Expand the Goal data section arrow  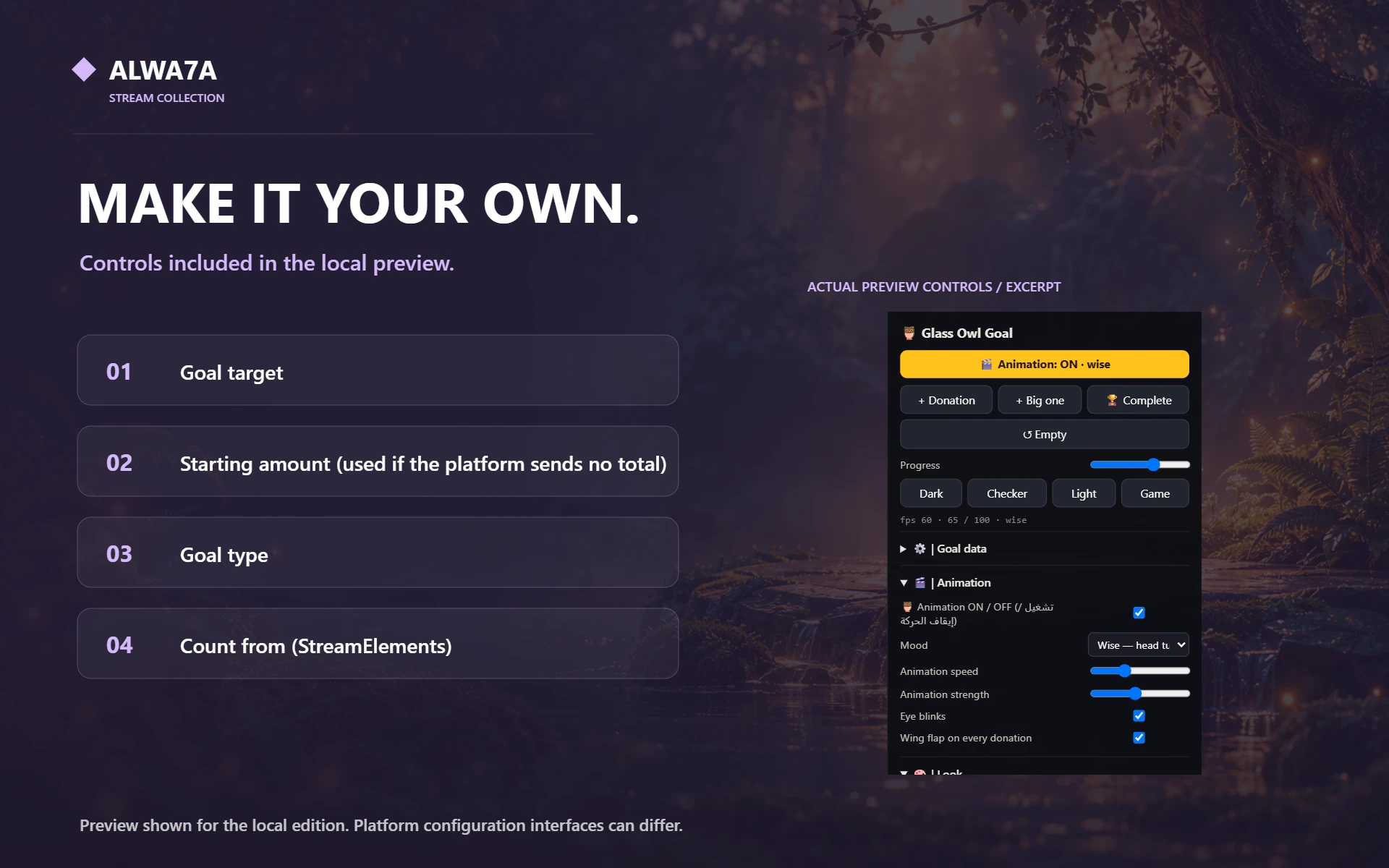903,549
